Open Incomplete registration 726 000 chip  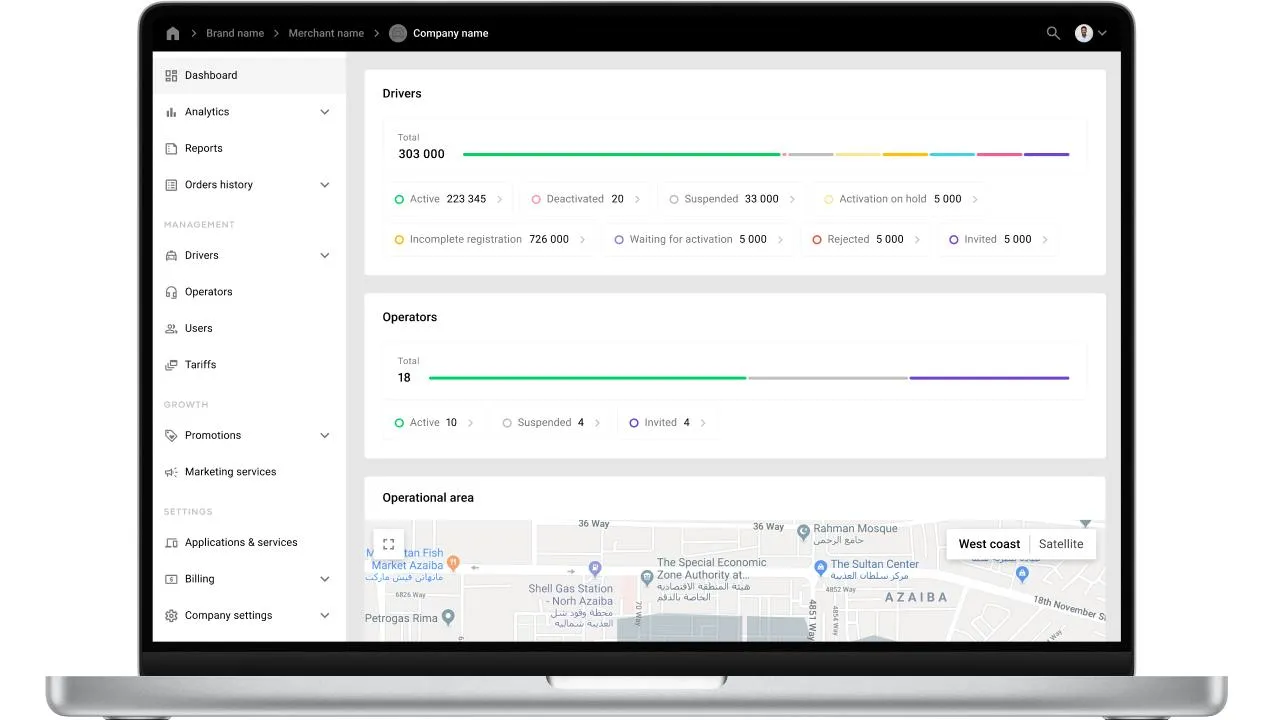pyautogui.click(x=490, y=239)
